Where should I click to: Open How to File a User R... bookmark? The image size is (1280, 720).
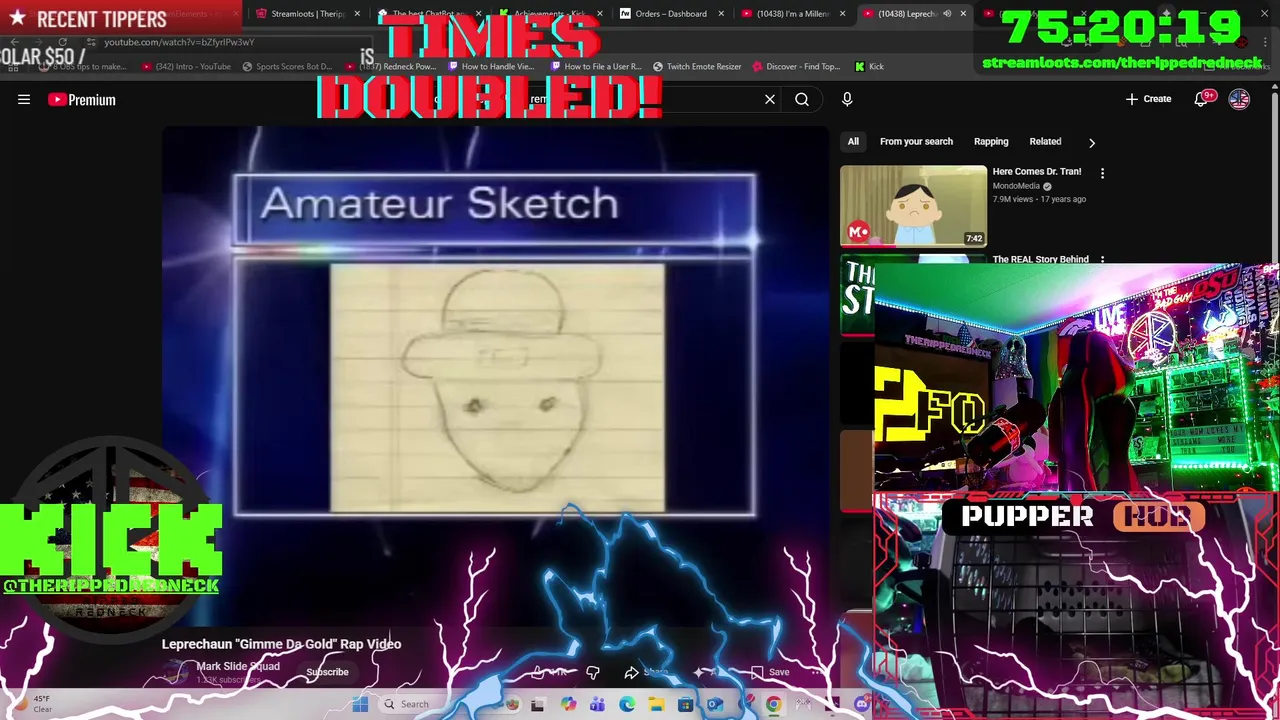(595, 67)
